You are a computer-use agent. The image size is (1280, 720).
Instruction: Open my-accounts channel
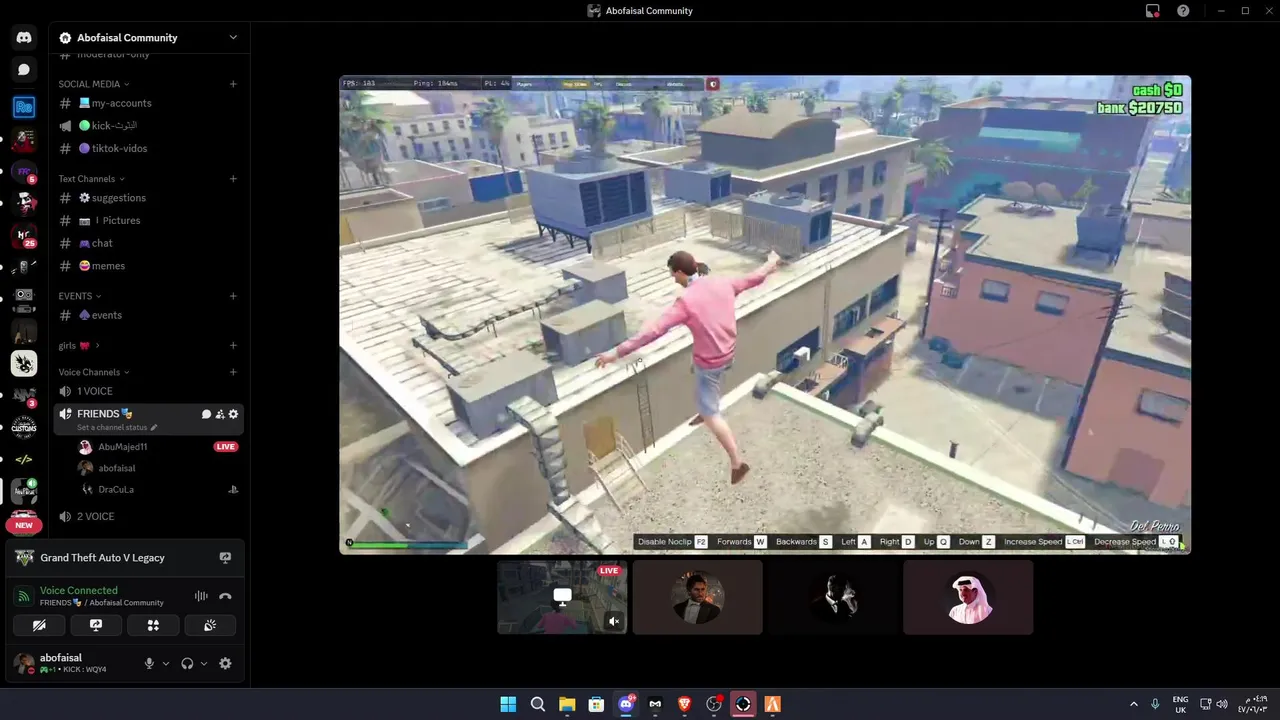pos(148,103)
